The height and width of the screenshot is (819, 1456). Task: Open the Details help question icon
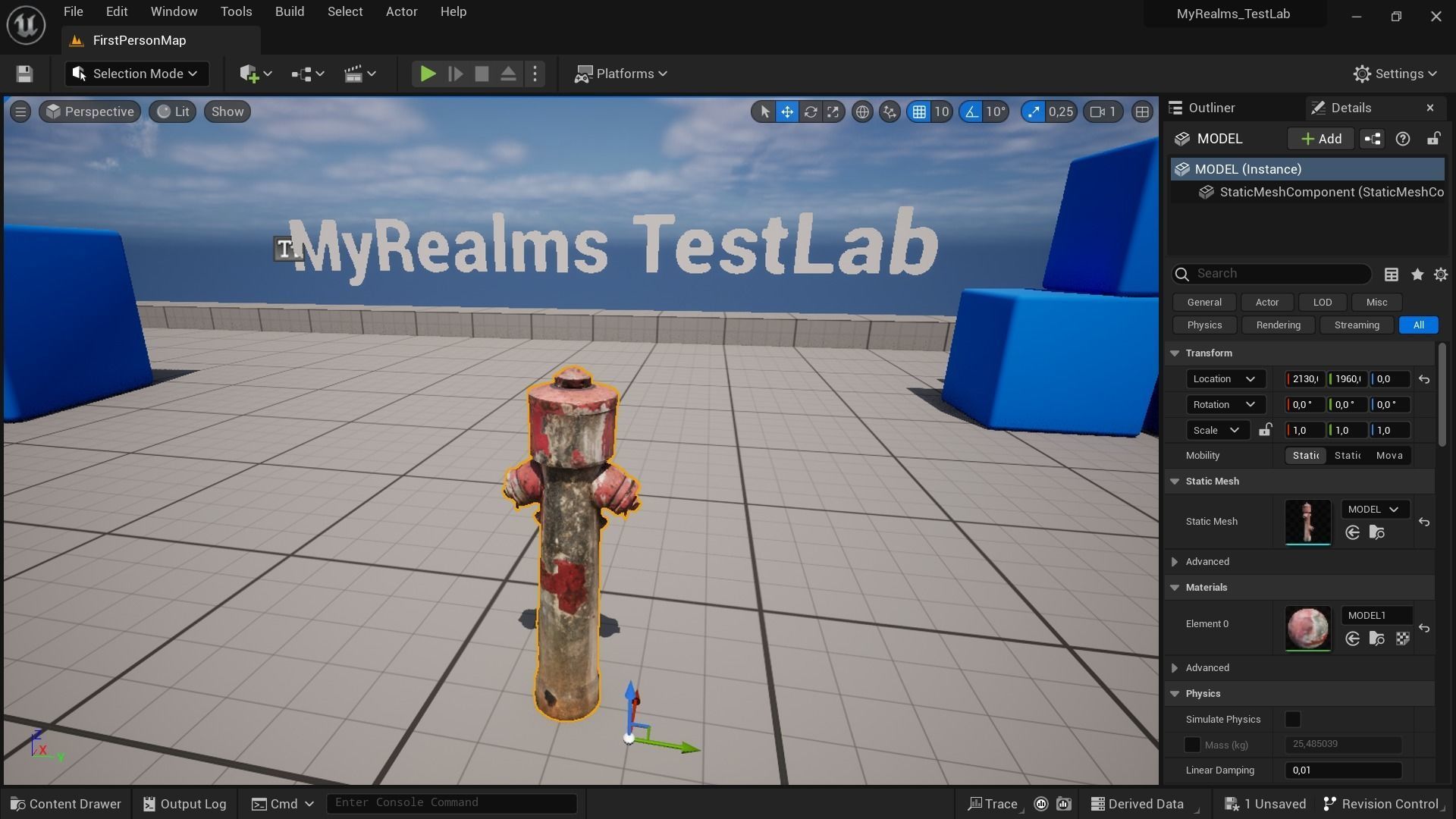coord(1403,139)
